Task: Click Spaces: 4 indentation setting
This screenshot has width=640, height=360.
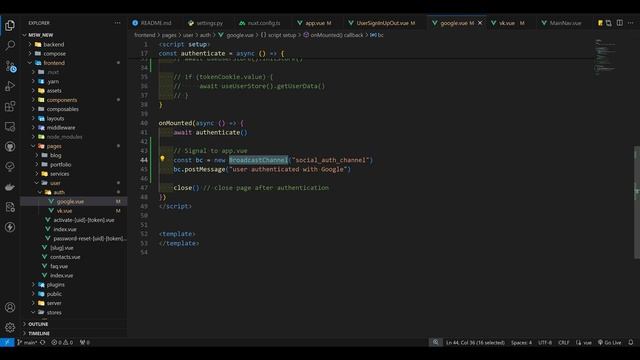Action: point(521,342)
